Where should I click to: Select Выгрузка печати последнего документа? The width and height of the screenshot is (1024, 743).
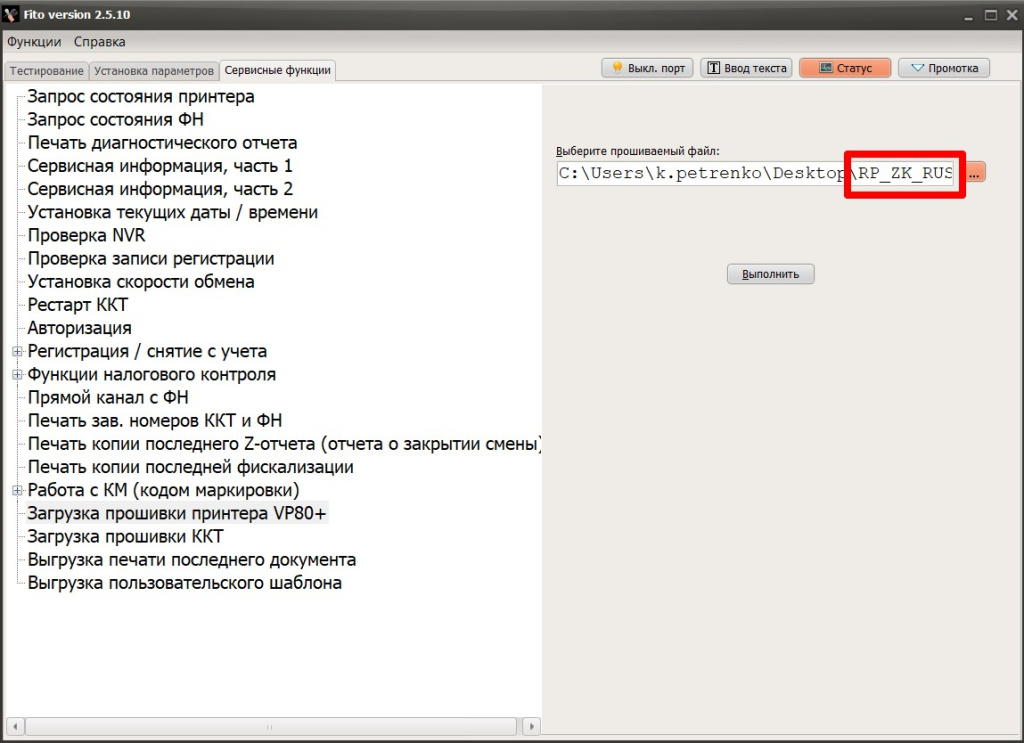click(x=191, y=560)
